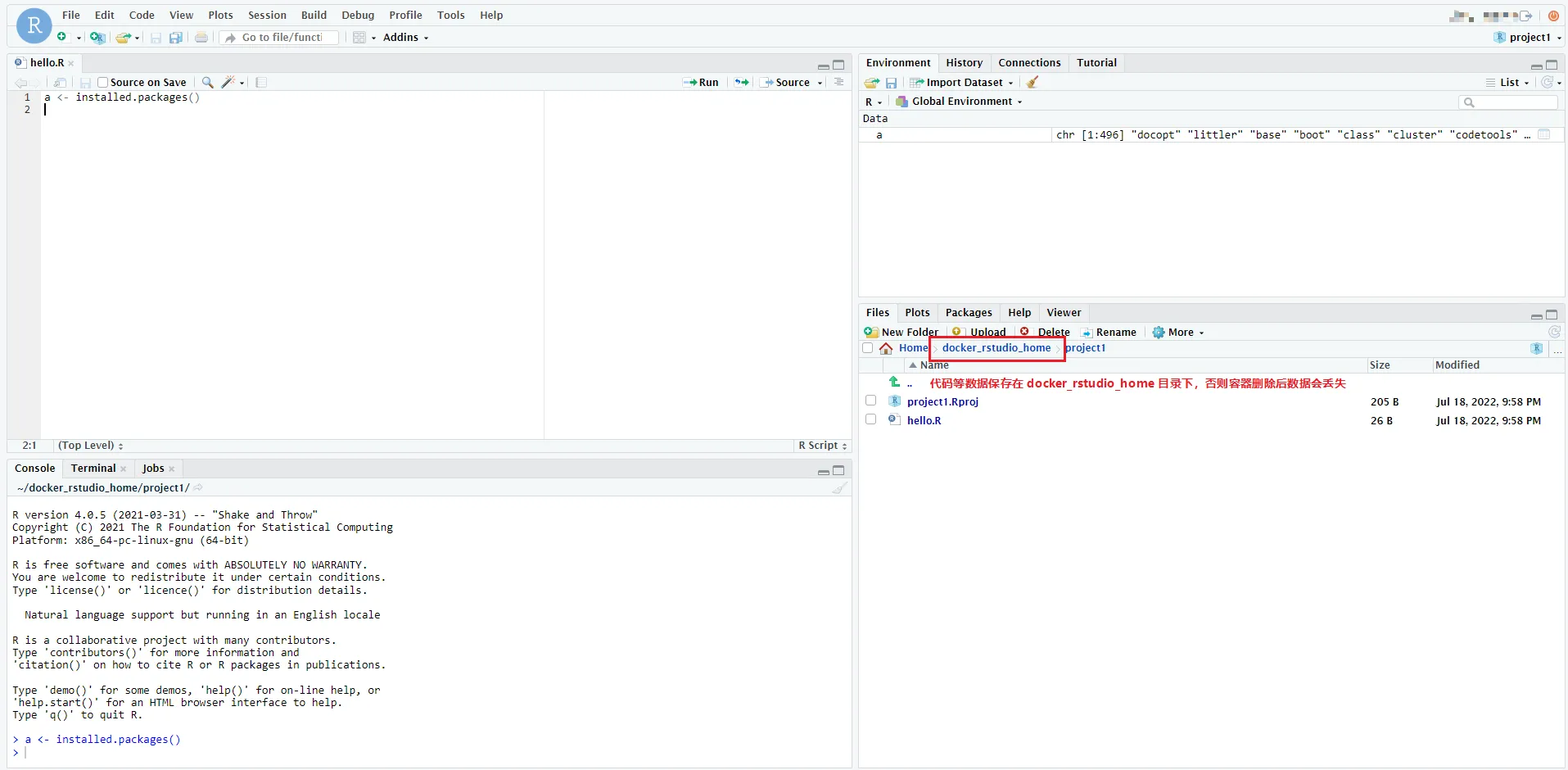Viewport: 1568px width, 770px height.
Task: Select the checkbox beside project1.Rproj
Action: tap(870, 401)
